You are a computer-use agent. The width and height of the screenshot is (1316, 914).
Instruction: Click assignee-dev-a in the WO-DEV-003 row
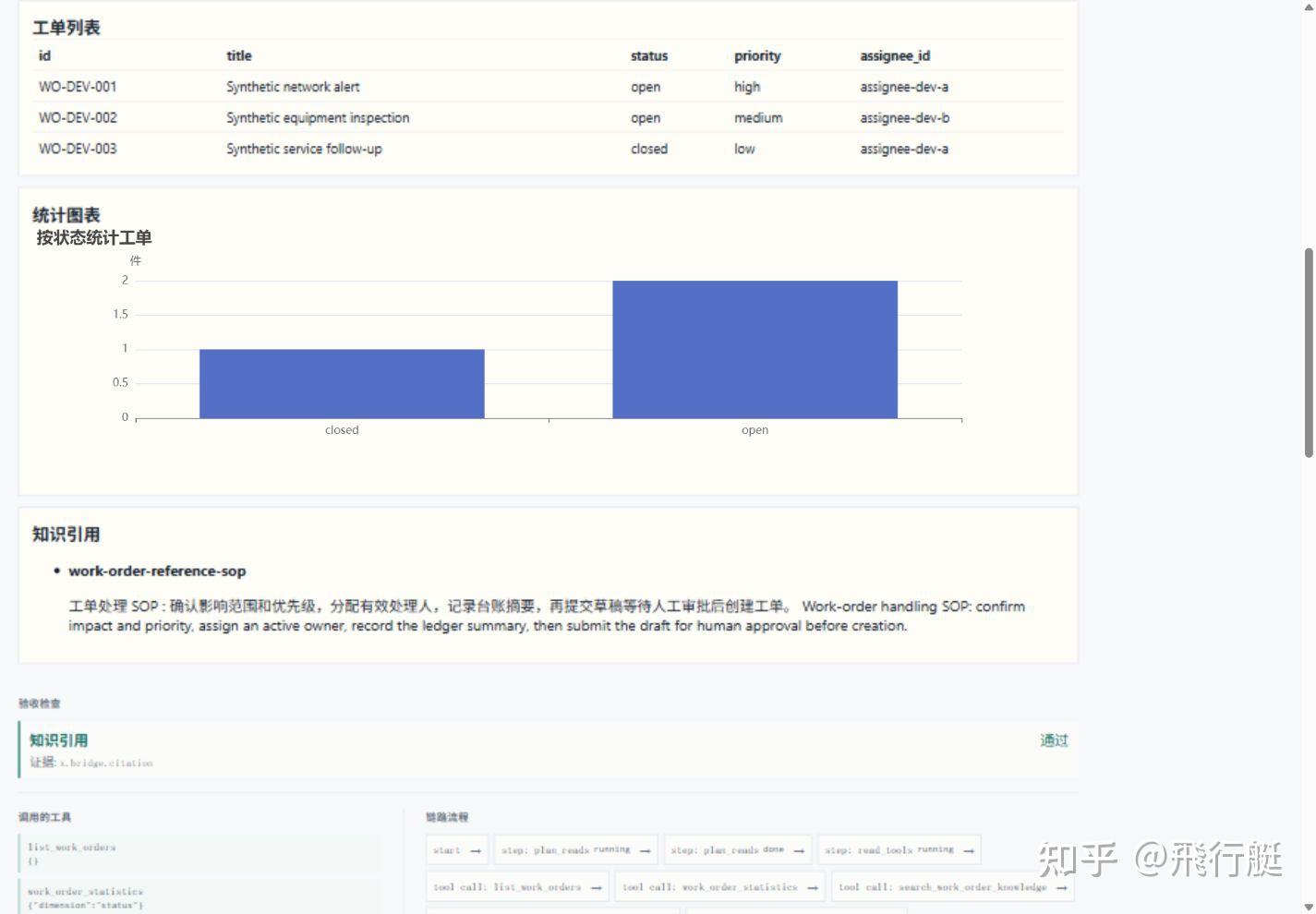[904, 149]
